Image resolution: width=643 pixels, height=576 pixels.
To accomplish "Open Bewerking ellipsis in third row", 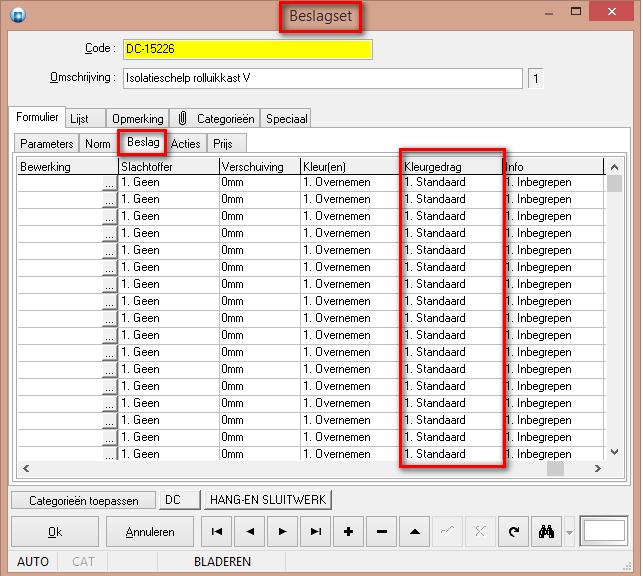I will click(109, 218).
